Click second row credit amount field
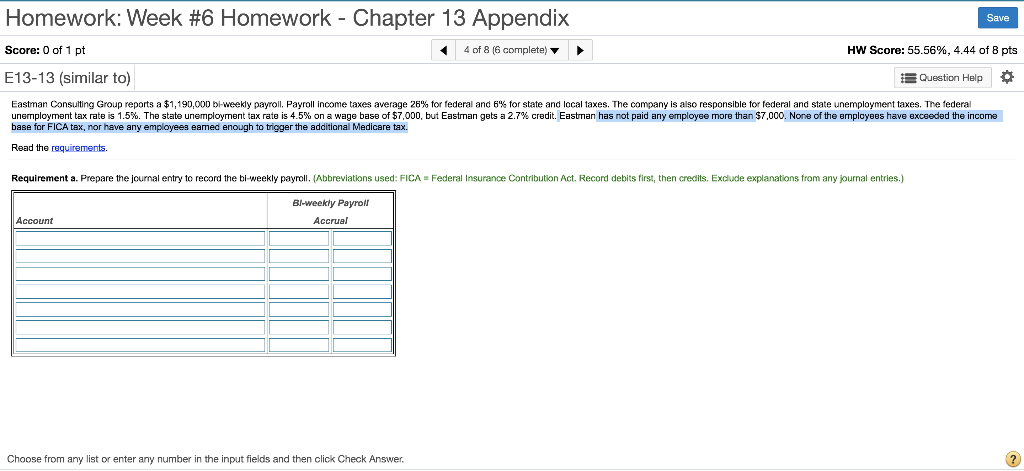This screenshot has height=471, width=1024. (362, 256)
